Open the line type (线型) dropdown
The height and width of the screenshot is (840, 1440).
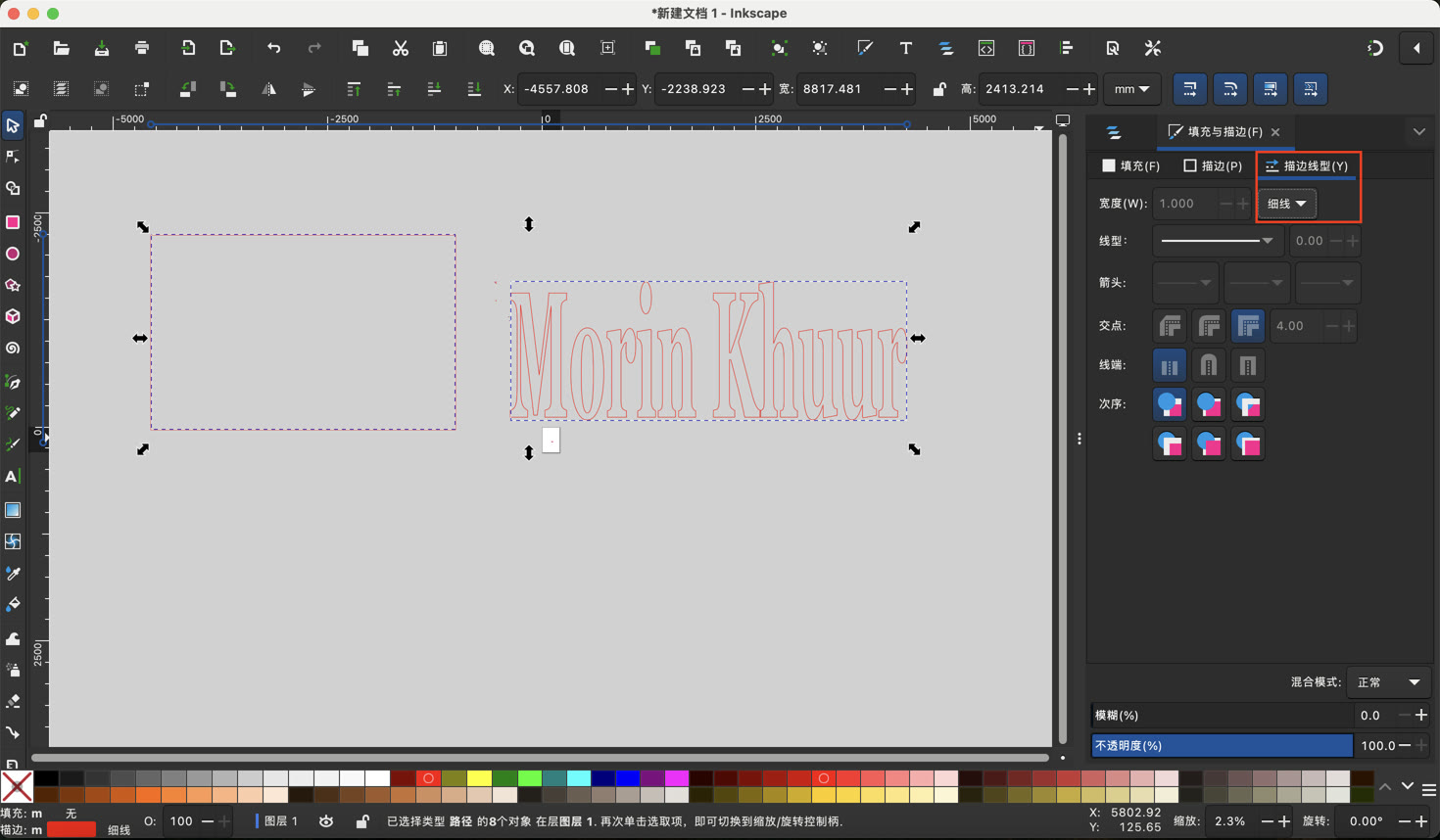coord(1217,241)
